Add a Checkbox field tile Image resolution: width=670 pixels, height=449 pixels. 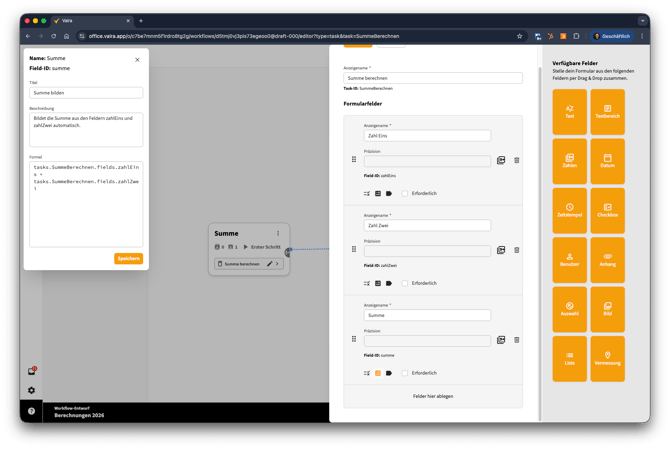point(607,211)
